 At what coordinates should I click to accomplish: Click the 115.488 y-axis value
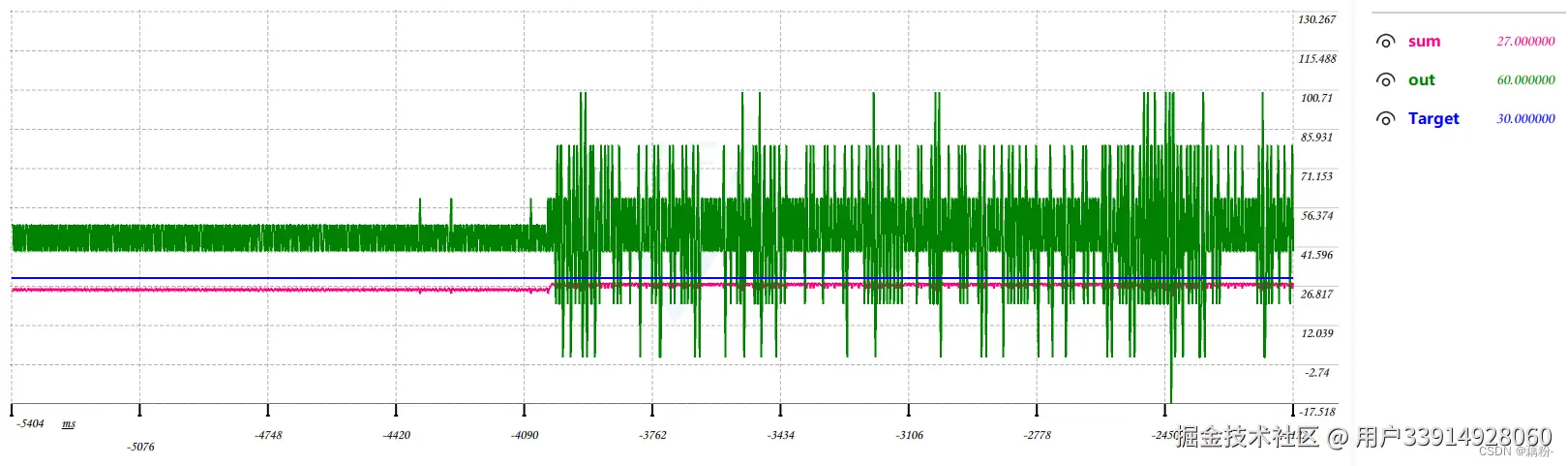point(1316,59)
